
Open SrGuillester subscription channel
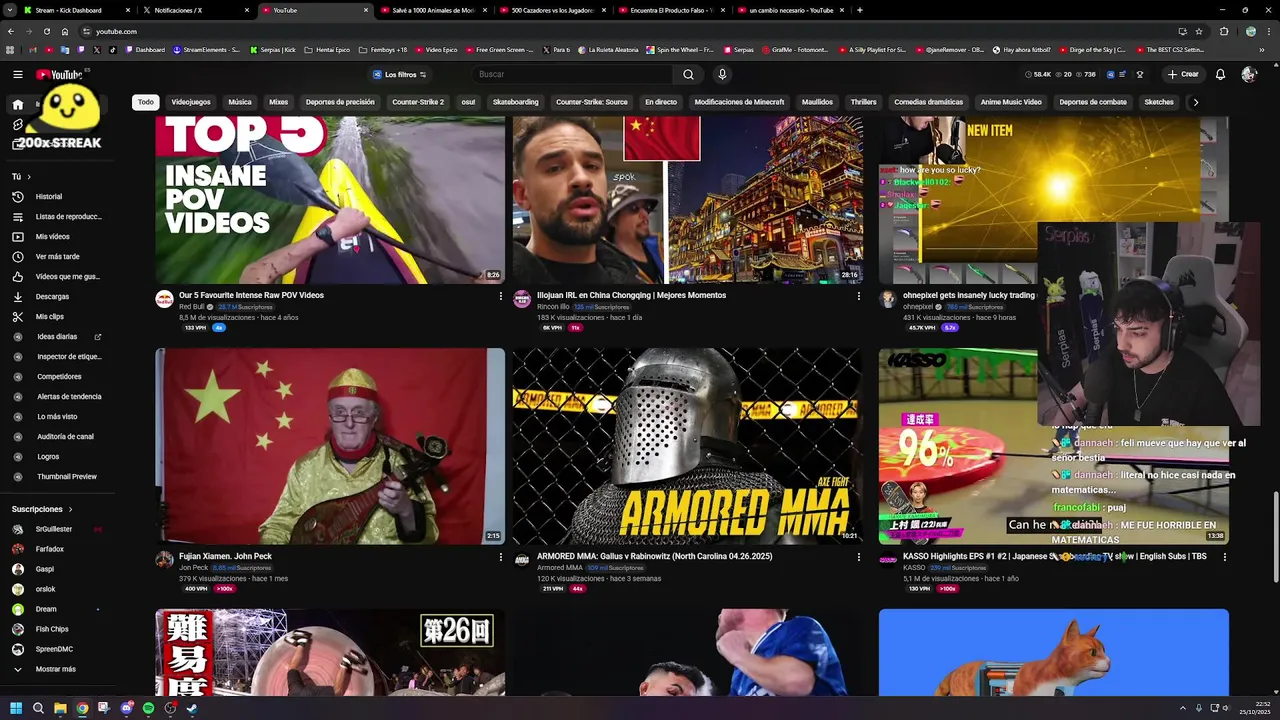pos(56,529)
